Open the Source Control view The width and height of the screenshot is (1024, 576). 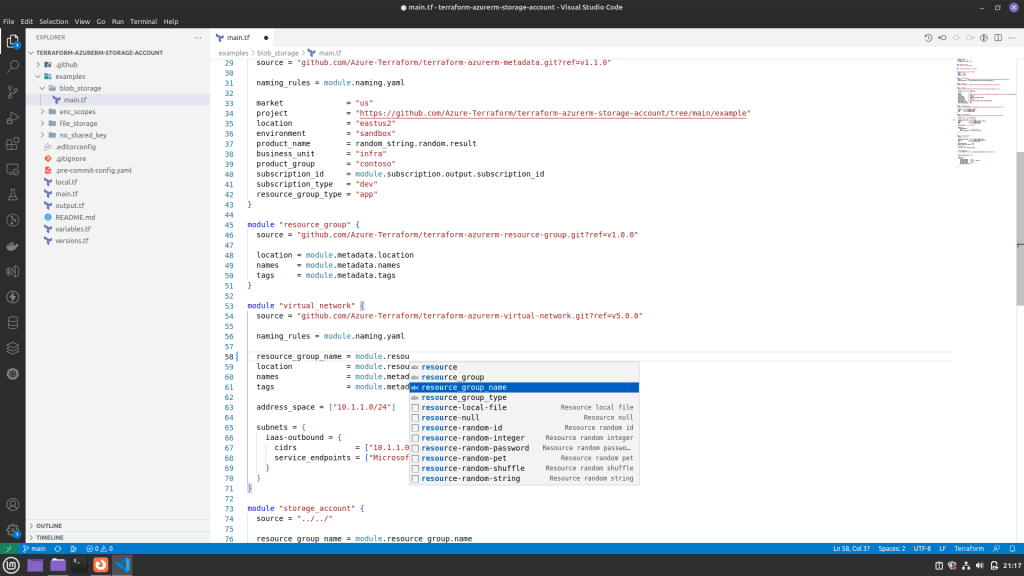[x=13, y=92]
